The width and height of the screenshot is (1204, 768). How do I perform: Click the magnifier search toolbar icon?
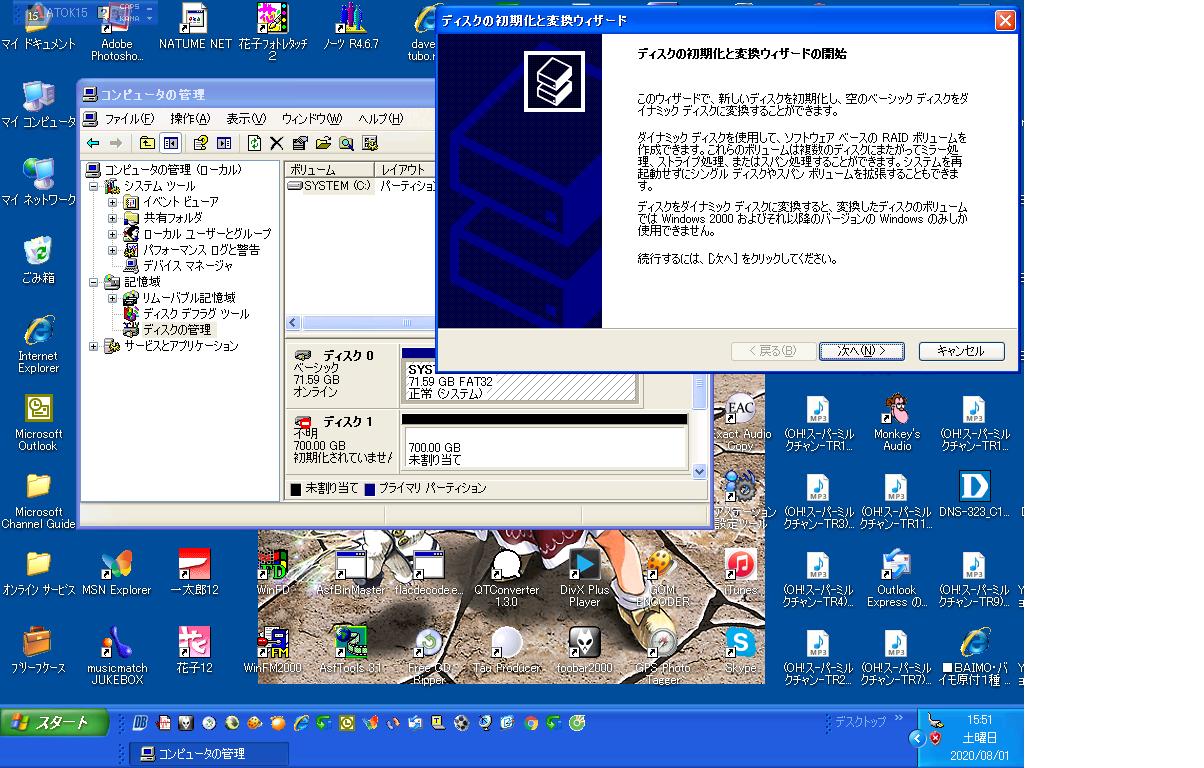click(x=346, y=143)
